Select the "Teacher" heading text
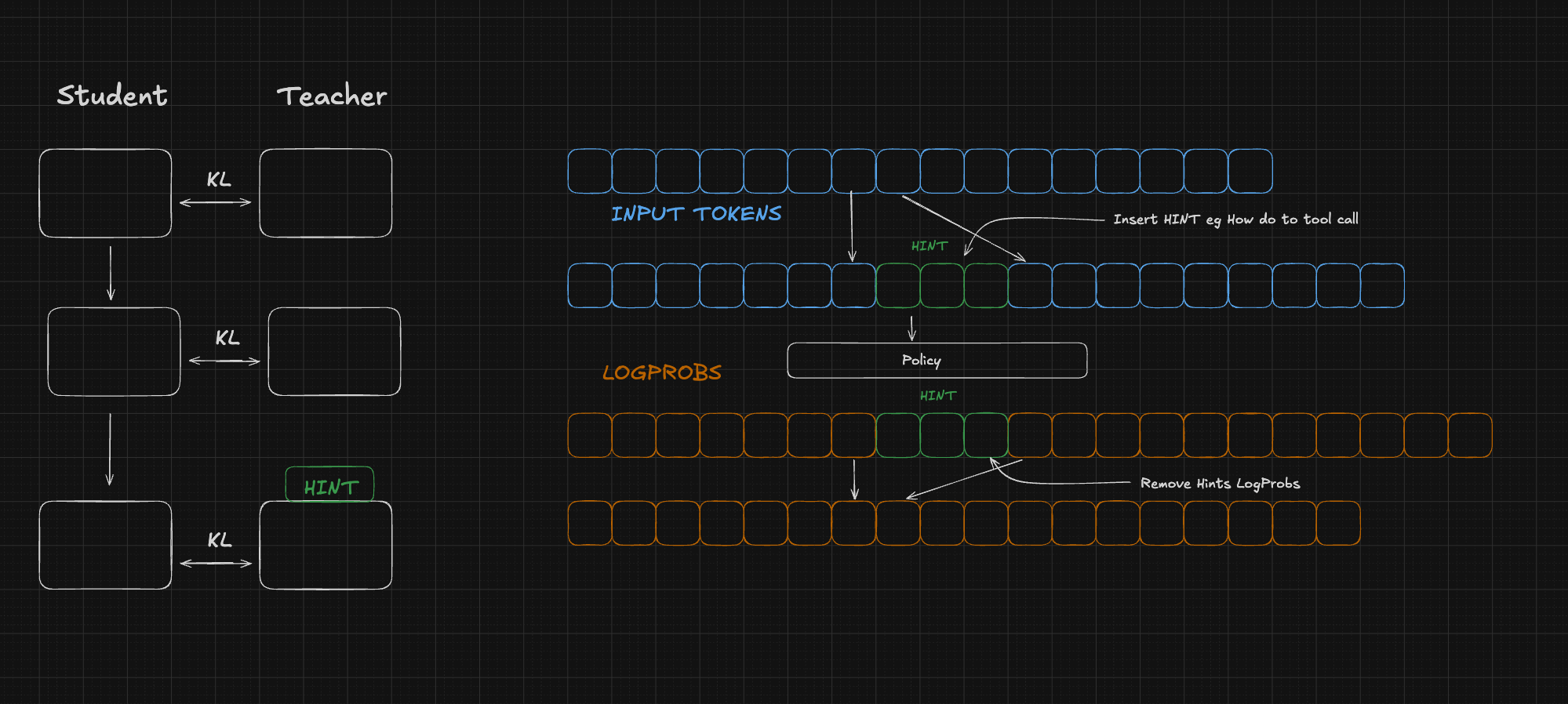 (x=332, y=96)
